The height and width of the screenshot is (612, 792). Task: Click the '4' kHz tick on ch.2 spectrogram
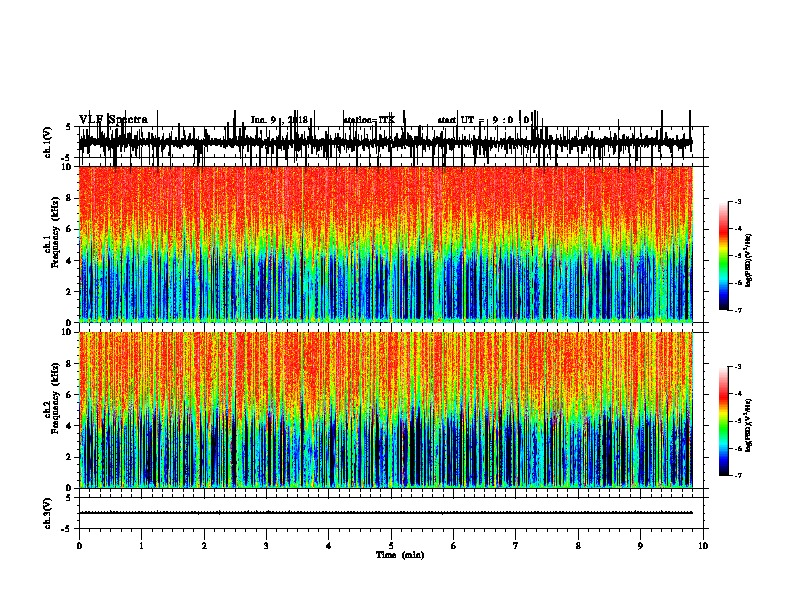click(70, 426)
